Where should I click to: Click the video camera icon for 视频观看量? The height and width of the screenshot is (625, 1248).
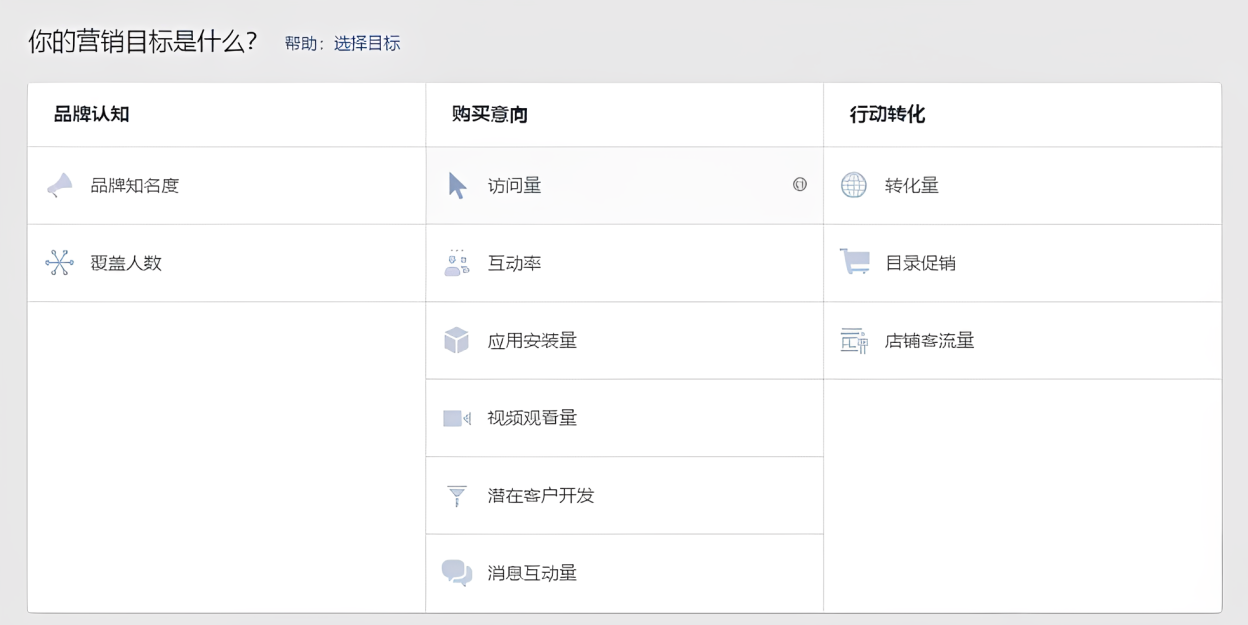point(457,418)
